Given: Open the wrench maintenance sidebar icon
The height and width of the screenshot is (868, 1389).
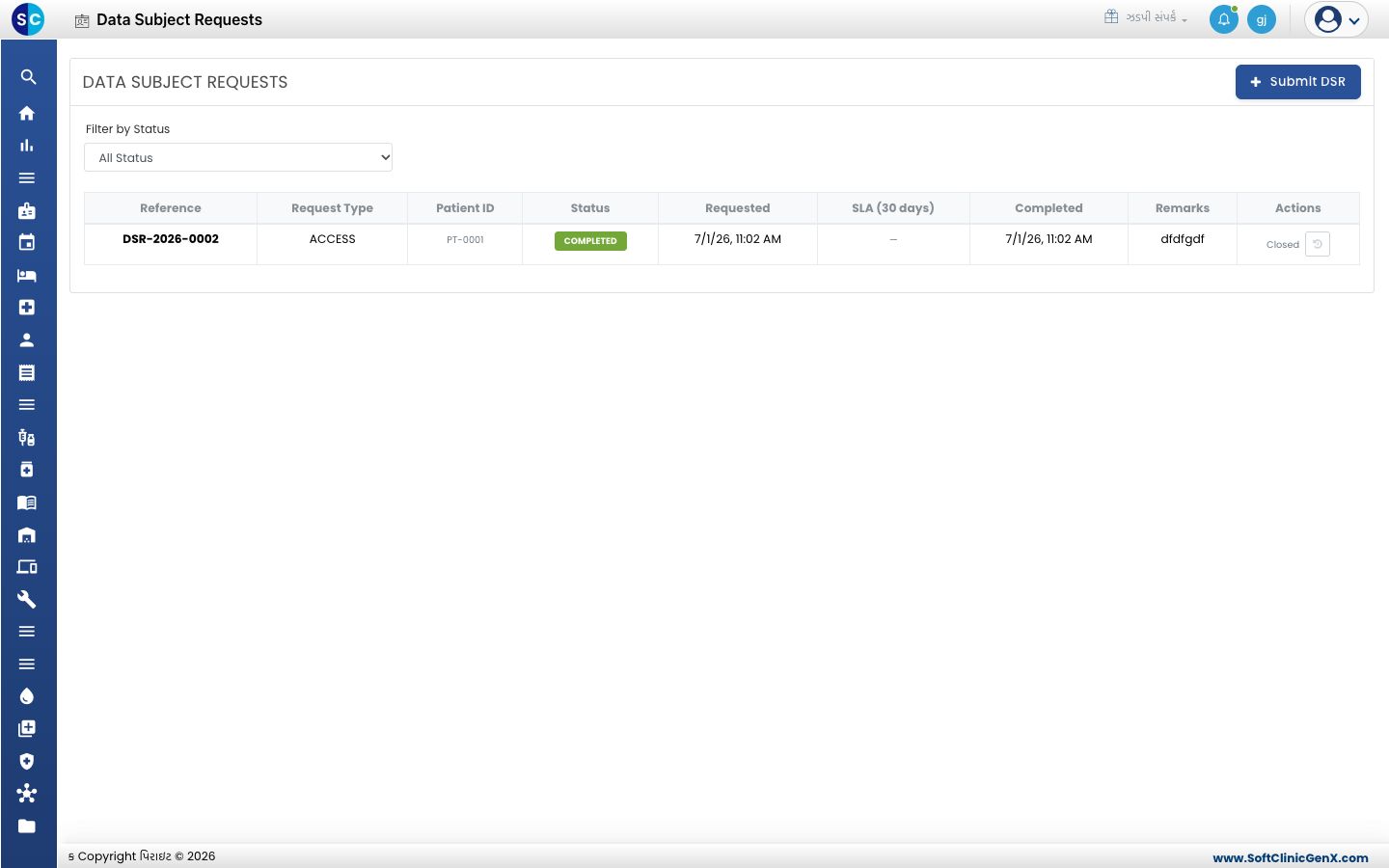Looking at the screenshot, I should 27,599.
